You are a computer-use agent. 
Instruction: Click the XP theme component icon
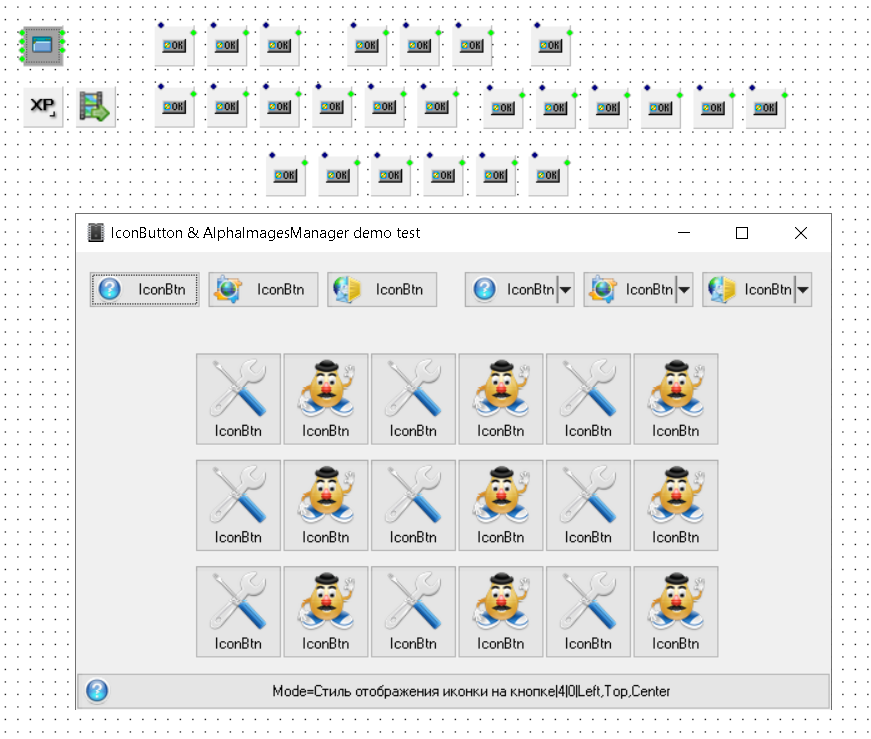point(43,106)
